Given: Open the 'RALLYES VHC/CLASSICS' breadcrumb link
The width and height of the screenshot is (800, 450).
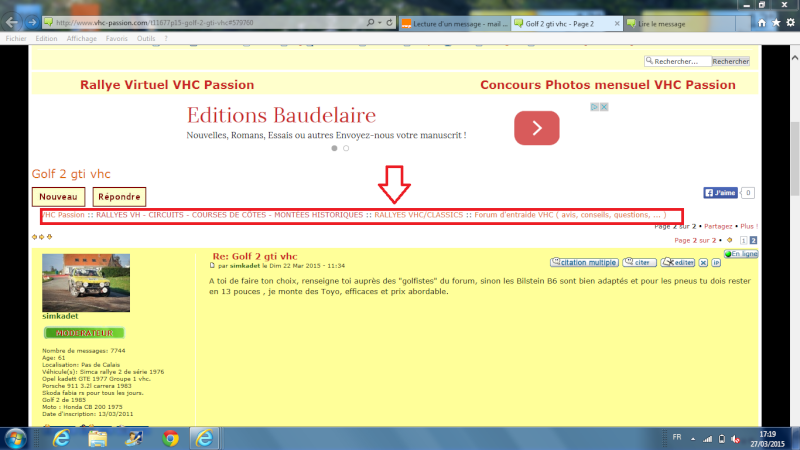Looking at the screenshot, I should [418, 215].
